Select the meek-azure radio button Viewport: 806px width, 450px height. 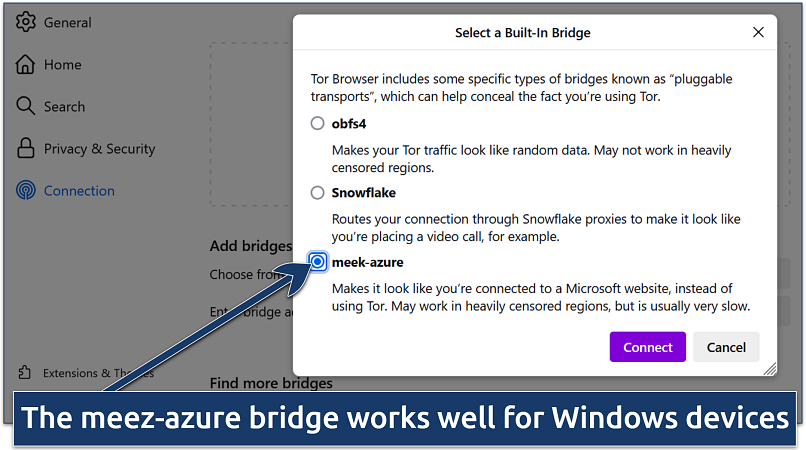pyautogui.click(x=317, y=262)
